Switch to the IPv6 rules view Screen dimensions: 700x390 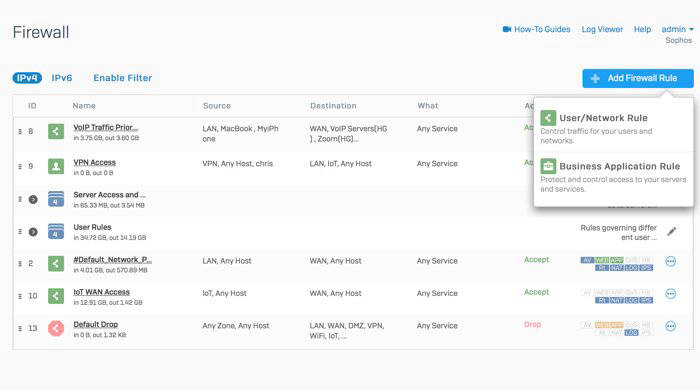coord(62,78)
